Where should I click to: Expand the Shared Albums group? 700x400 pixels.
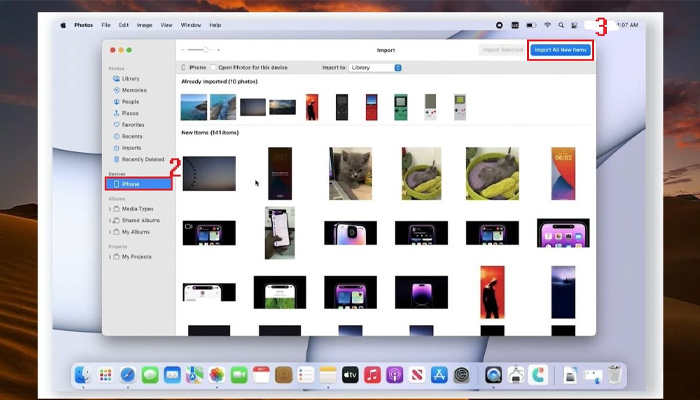(110, 221)
